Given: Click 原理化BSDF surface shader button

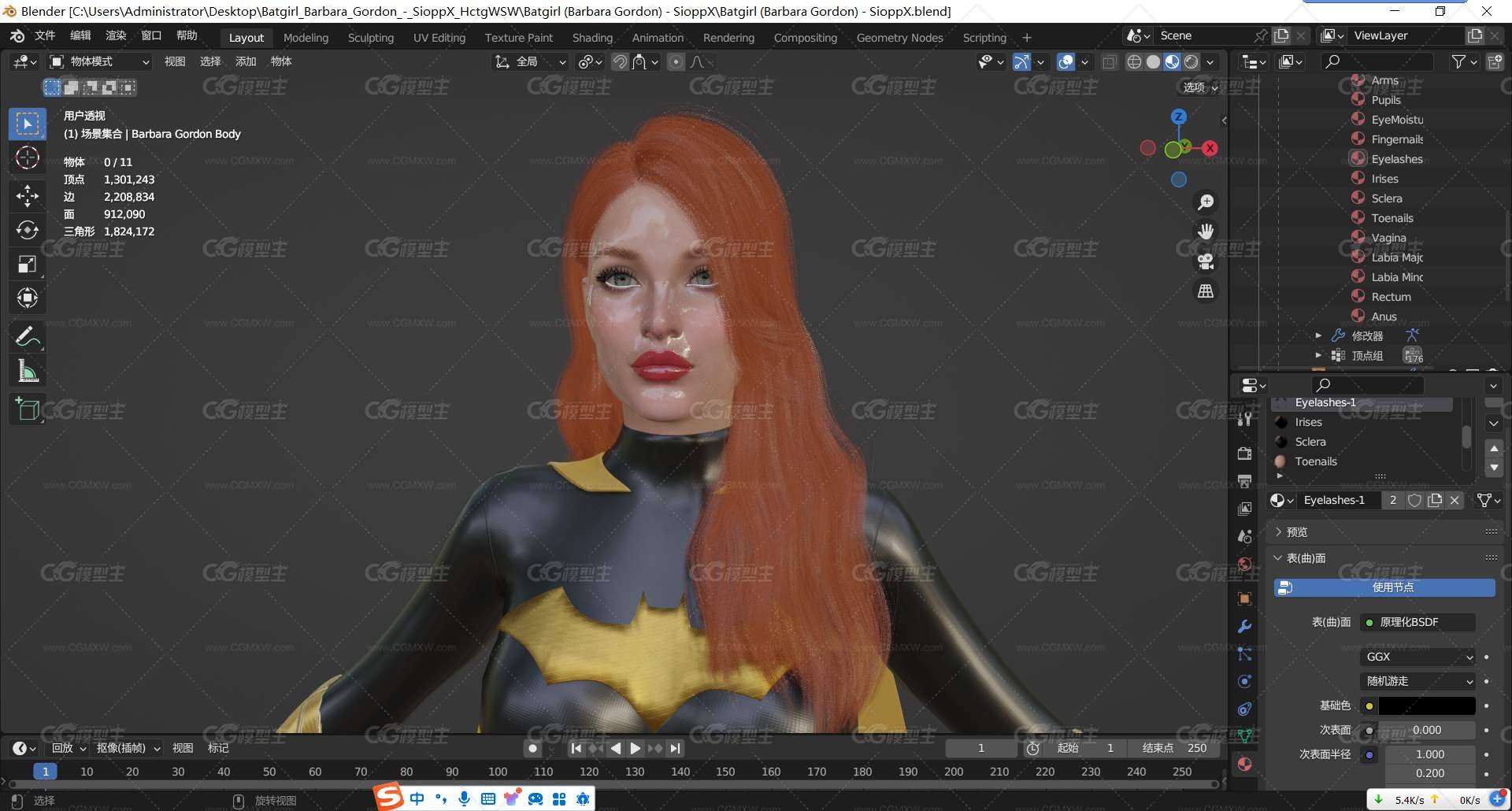Looking at the screenshot, I should click(x=1417, y=622).
